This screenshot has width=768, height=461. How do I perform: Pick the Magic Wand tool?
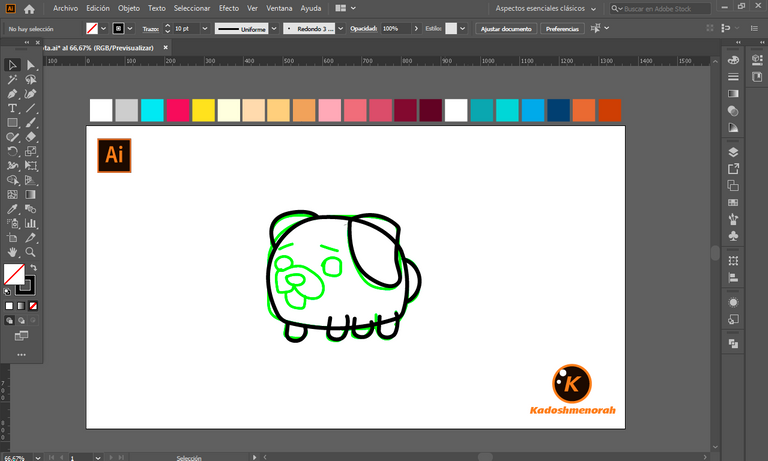(x=12, y=79)
